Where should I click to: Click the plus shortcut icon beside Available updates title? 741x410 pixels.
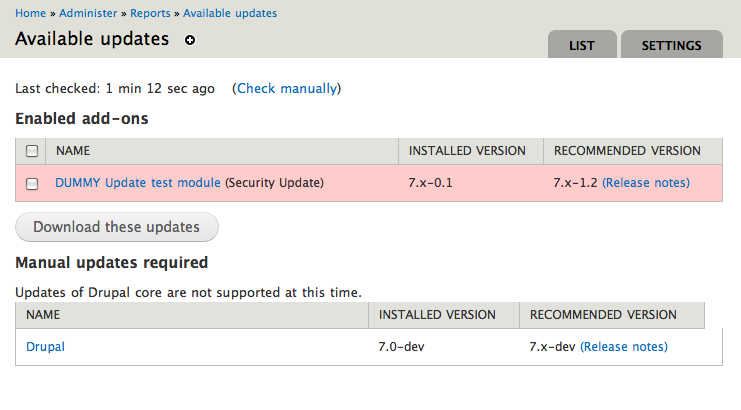click(191, 40)
